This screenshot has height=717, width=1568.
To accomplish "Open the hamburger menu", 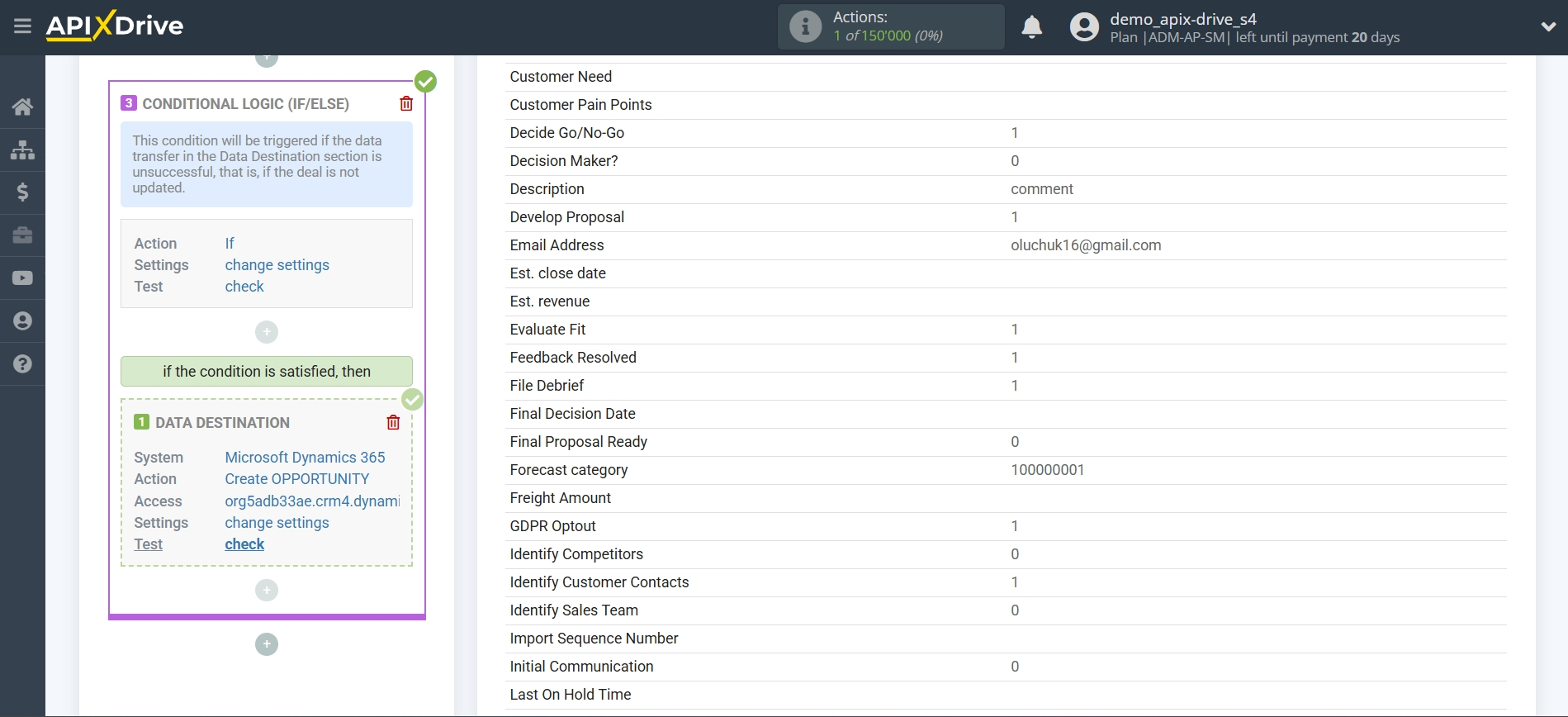I will pyautogui.click(x=22, y=26).
